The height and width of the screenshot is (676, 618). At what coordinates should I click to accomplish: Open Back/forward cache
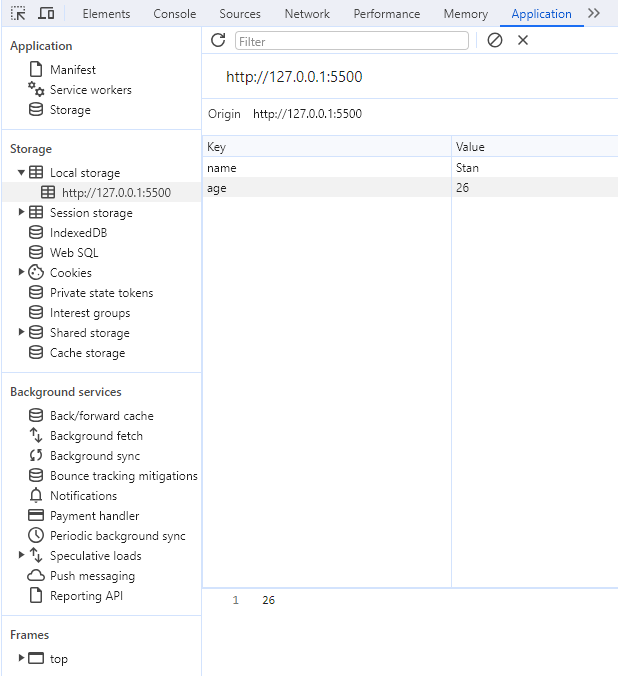pos(102,416)
